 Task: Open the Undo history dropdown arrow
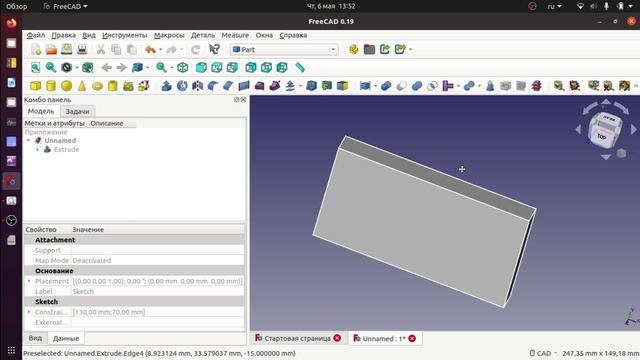point(160,50)
